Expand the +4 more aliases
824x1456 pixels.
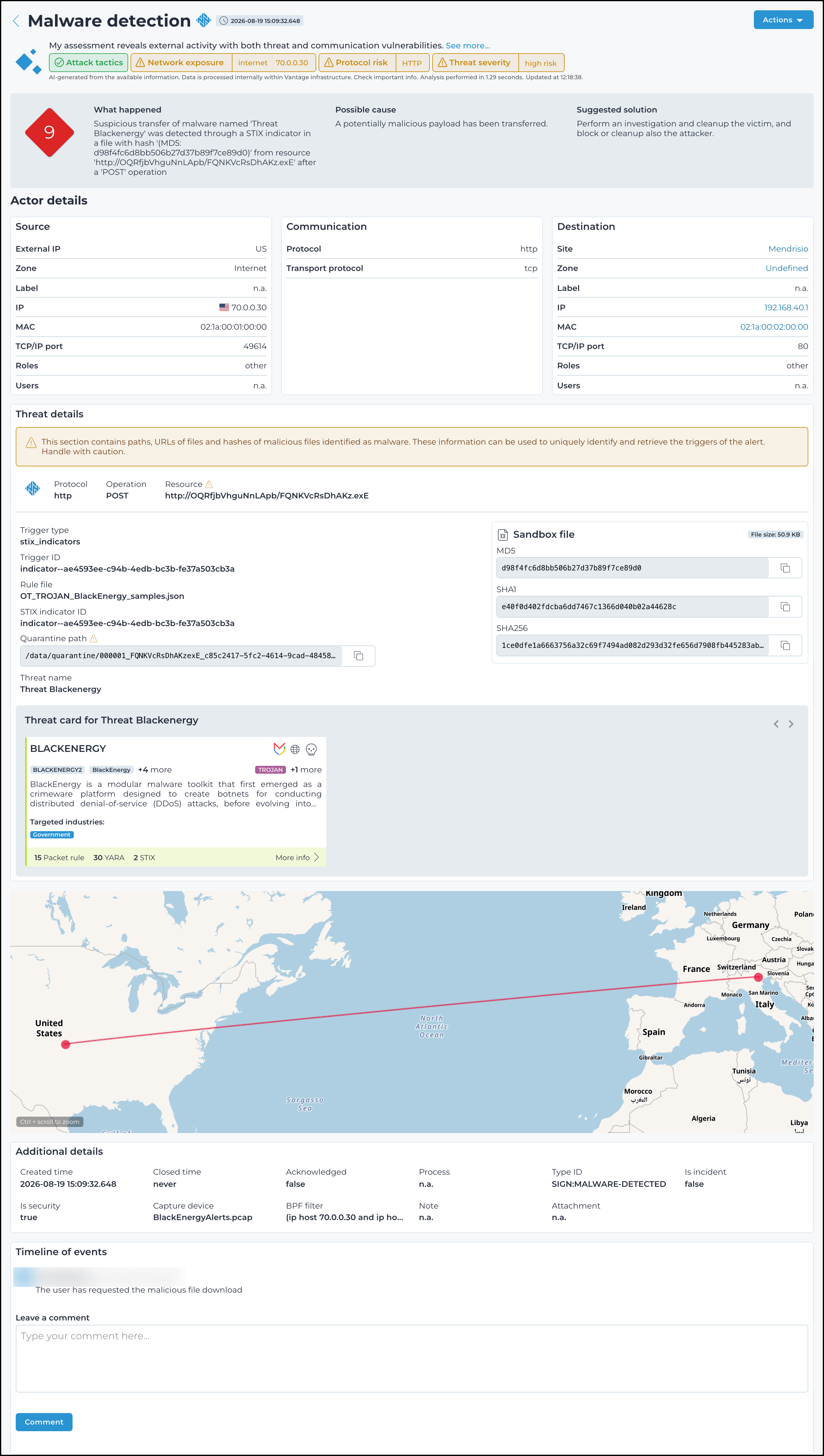154,770
